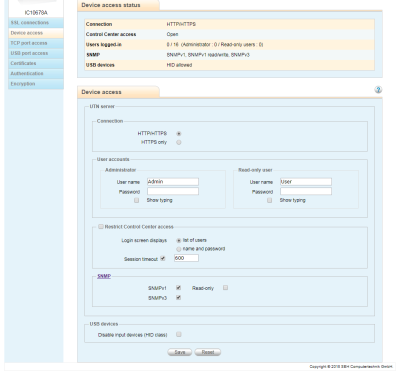Choose 'name and password' login display
400x371 pixels.
tap(179, 249)
